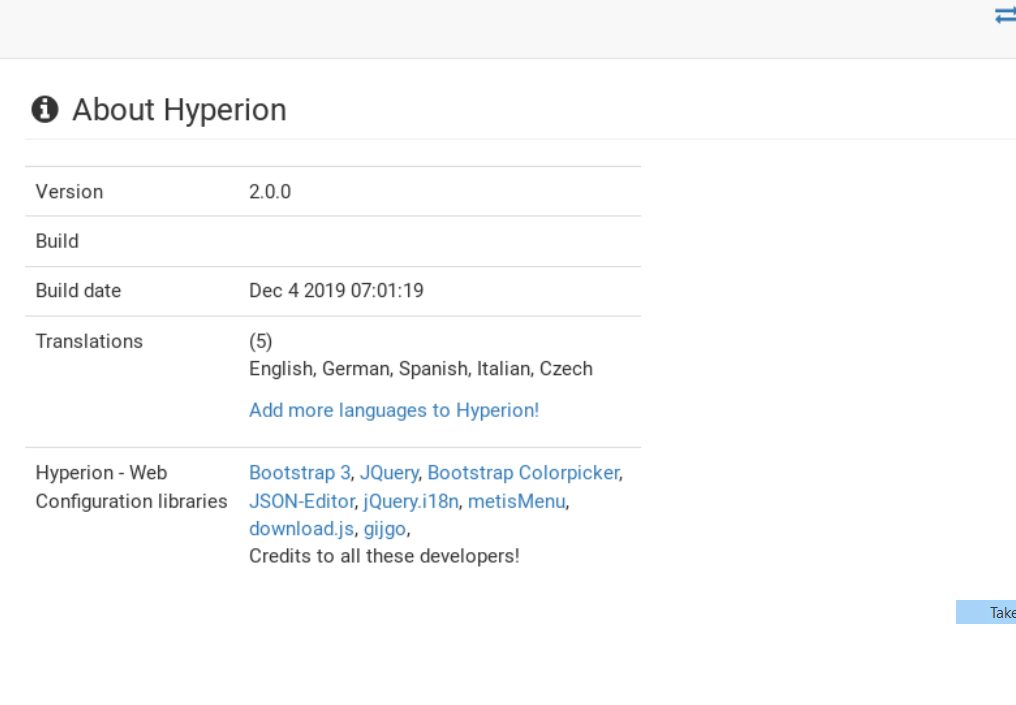
Task: Click the Translations label
Action: (x=89, y=341)
